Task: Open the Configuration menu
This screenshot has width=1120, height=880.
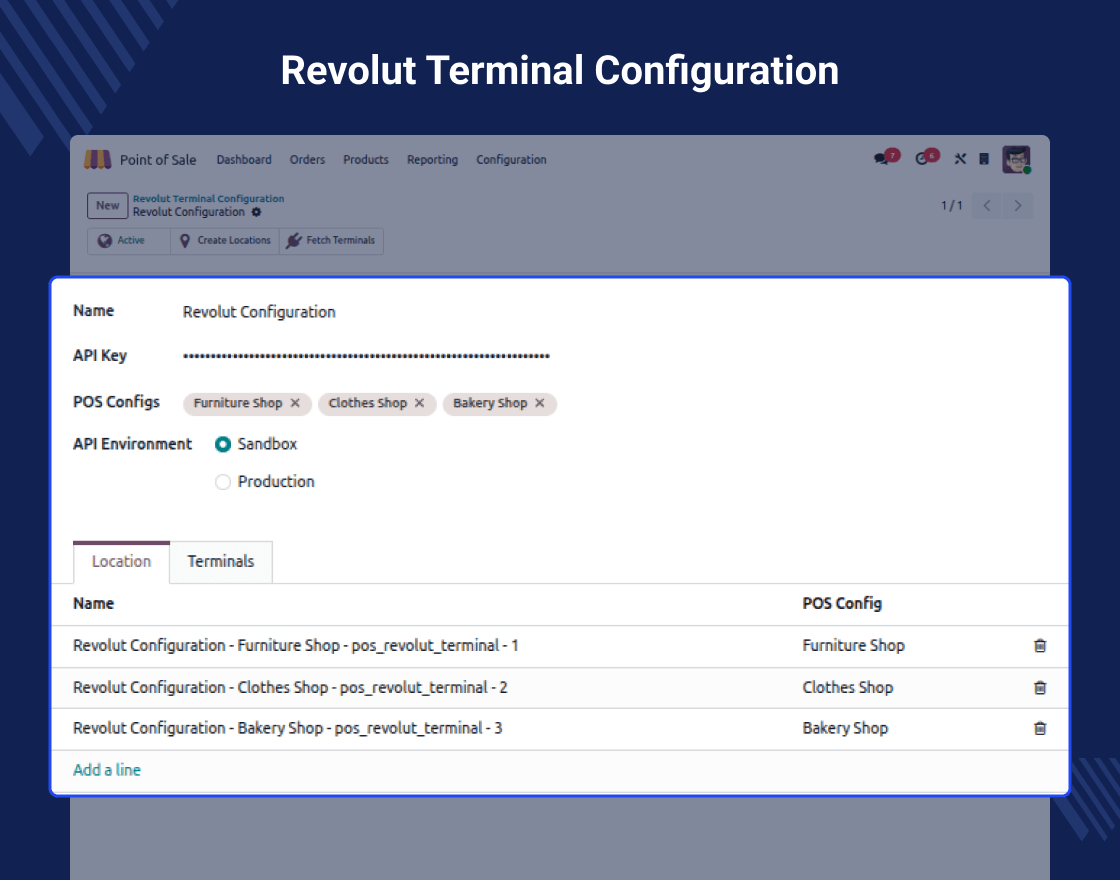Action: 511,159
